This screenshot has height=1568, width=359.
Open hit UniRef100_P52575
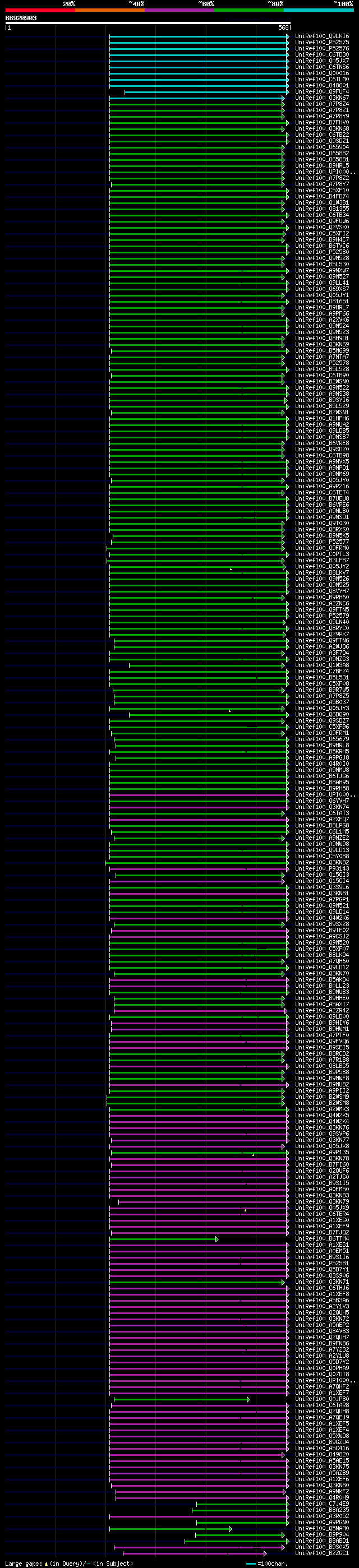[x=323, y=43]
